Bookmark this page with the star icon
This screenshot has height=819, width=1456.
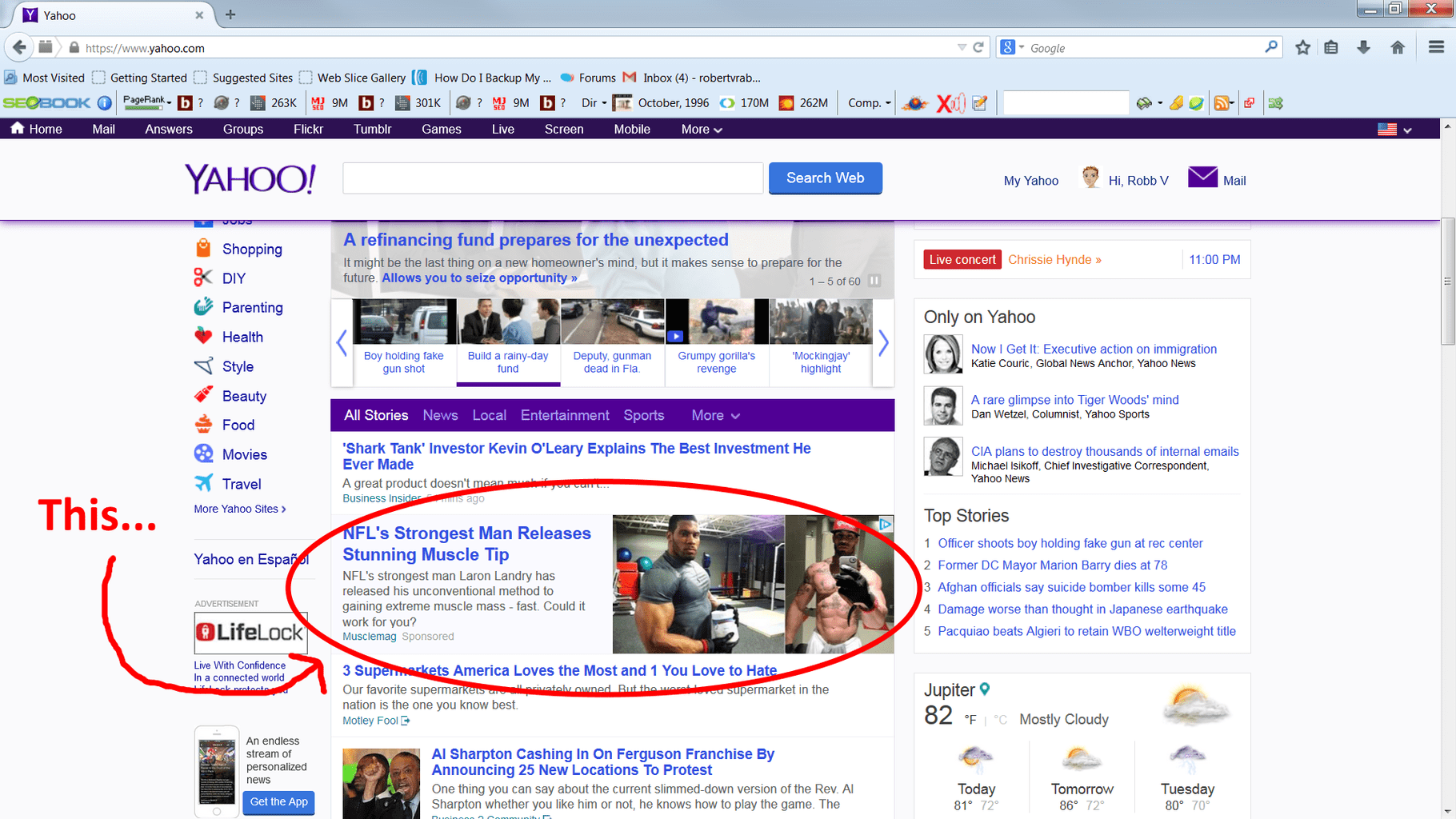[1303, 48]
